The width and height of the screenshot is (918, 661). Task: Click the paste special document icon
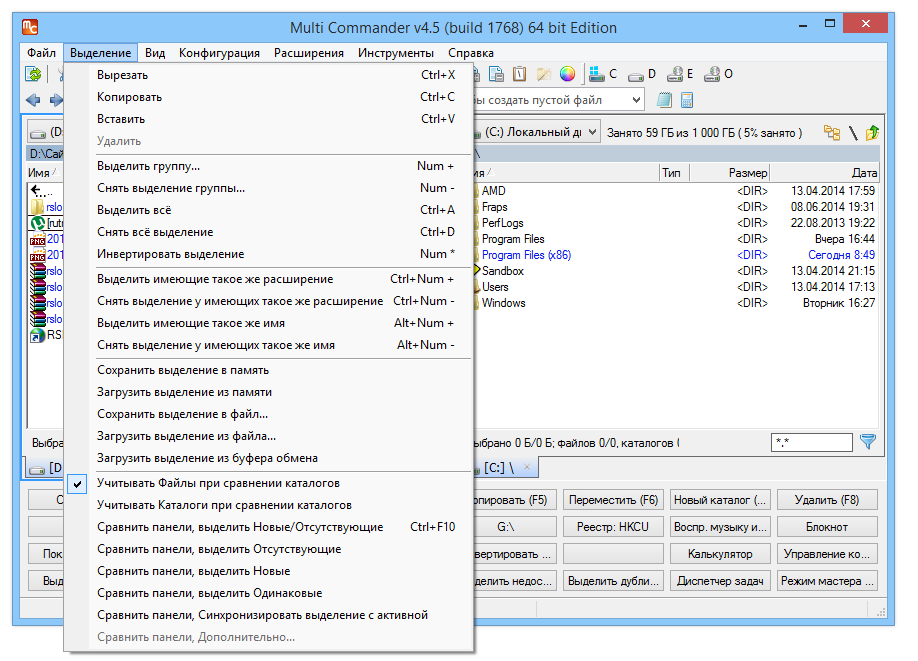[496, 74]
